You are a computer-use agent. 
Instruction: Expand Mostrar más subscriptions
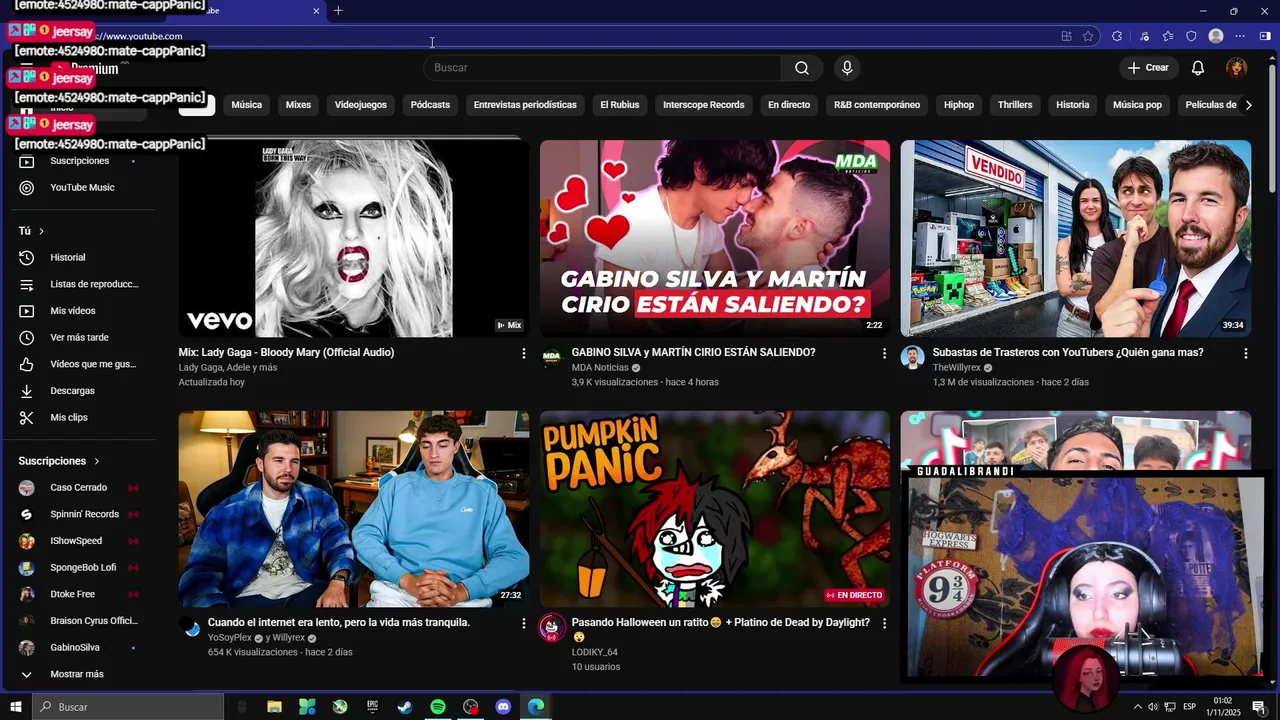point(77,674)
